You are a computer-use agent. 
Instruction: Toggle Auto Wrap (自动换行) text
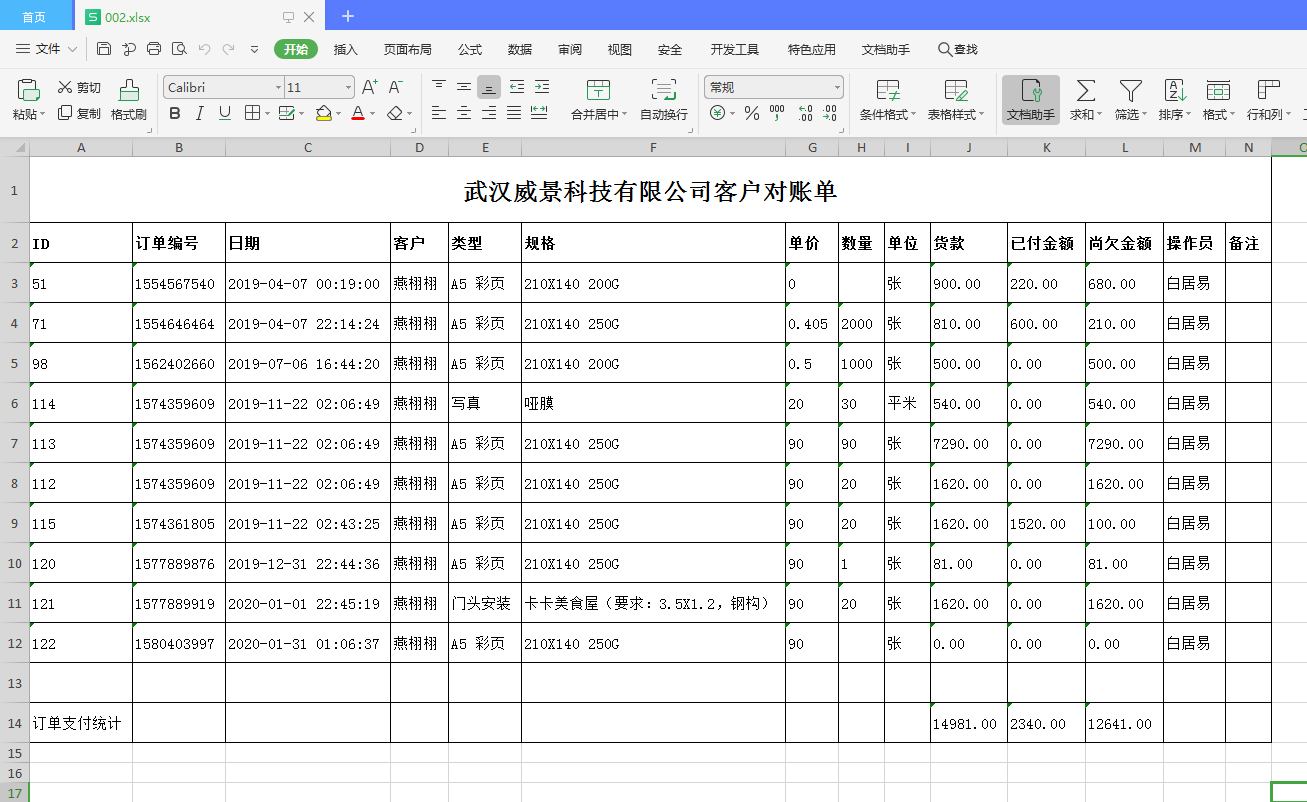(x=663, y=100)
